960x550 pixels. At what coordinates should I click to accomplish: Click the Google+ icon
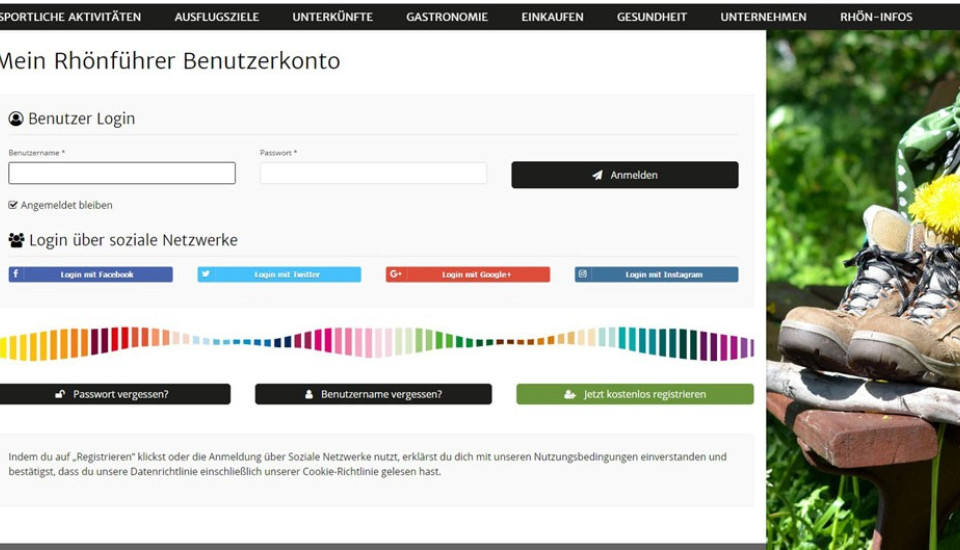coord(396,274)
